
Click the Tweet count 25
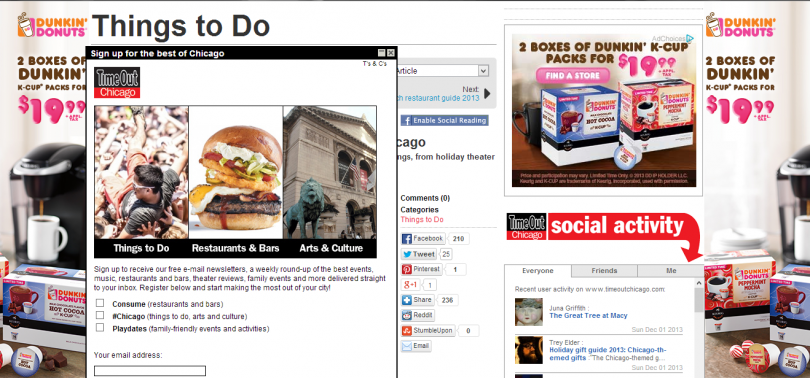[x=446, y=254]
